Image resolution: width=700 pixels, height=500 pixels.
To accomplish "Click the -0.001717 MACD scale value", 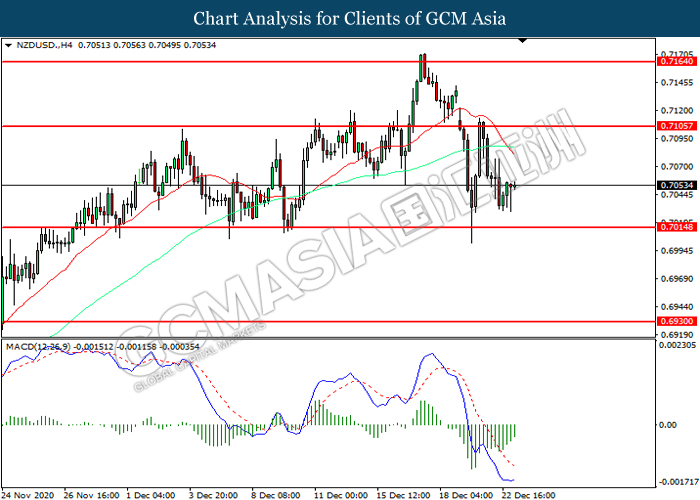I will tap(679, 482).
